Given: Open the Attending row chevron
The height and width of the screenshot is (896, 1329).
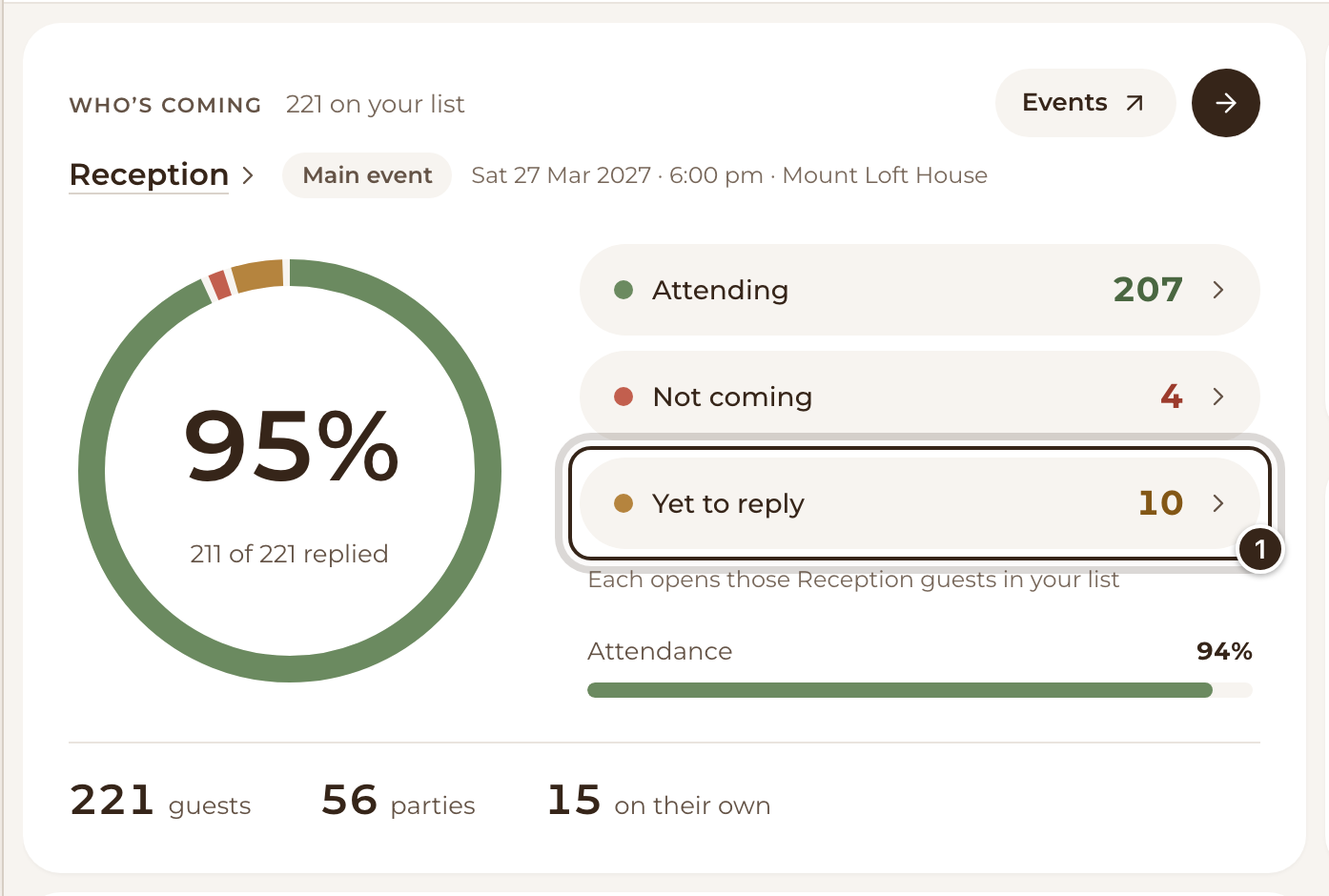Looking at the screenshot, I should tap(1218, 290).
